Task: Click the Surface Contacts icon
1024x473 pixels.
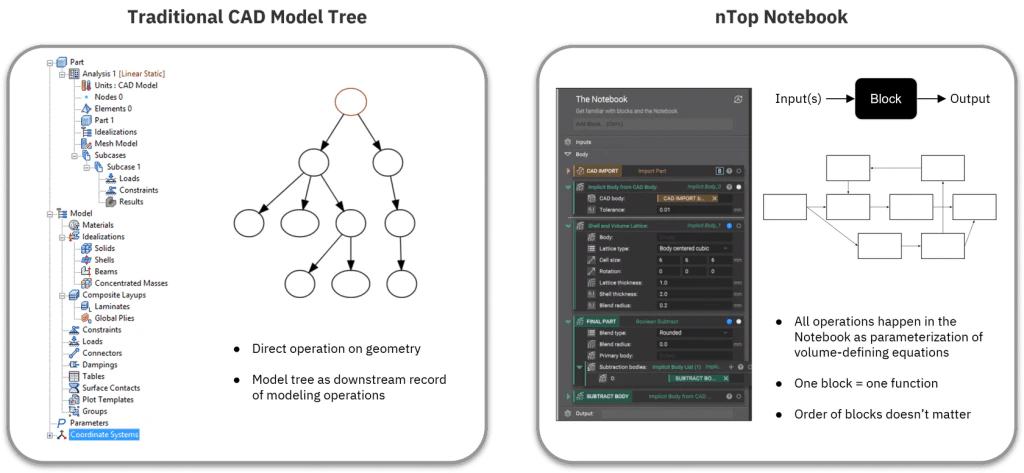Action: [x=74, y=388]
